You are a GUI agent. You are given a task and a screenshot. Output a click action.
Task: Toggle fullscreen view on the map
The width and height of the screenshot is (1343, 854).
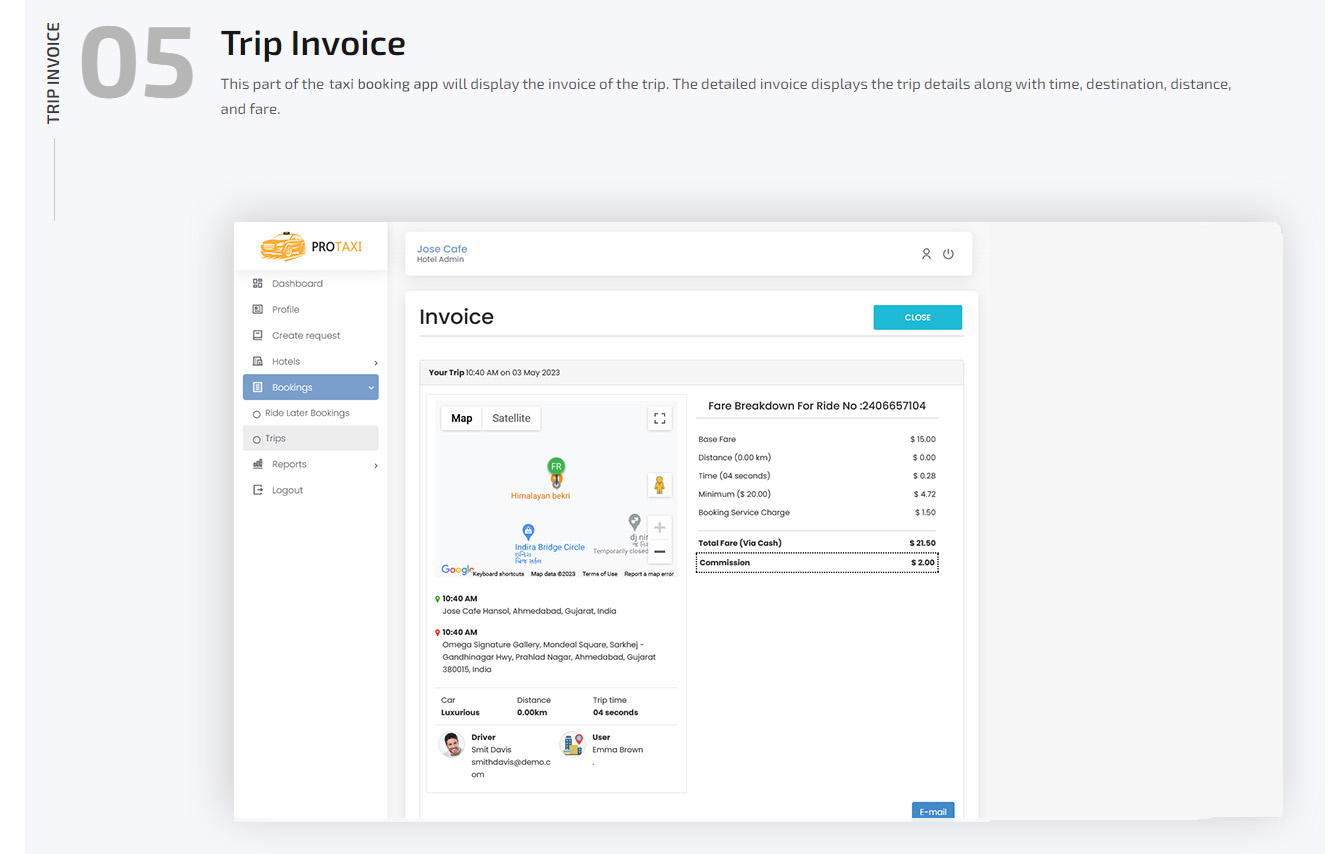click(659, 419)
